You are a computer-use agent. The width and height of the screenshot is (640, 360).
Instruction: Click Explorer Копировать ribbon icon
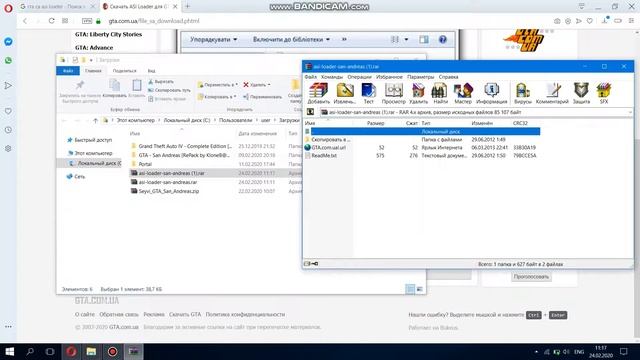(x=114, y=89)
